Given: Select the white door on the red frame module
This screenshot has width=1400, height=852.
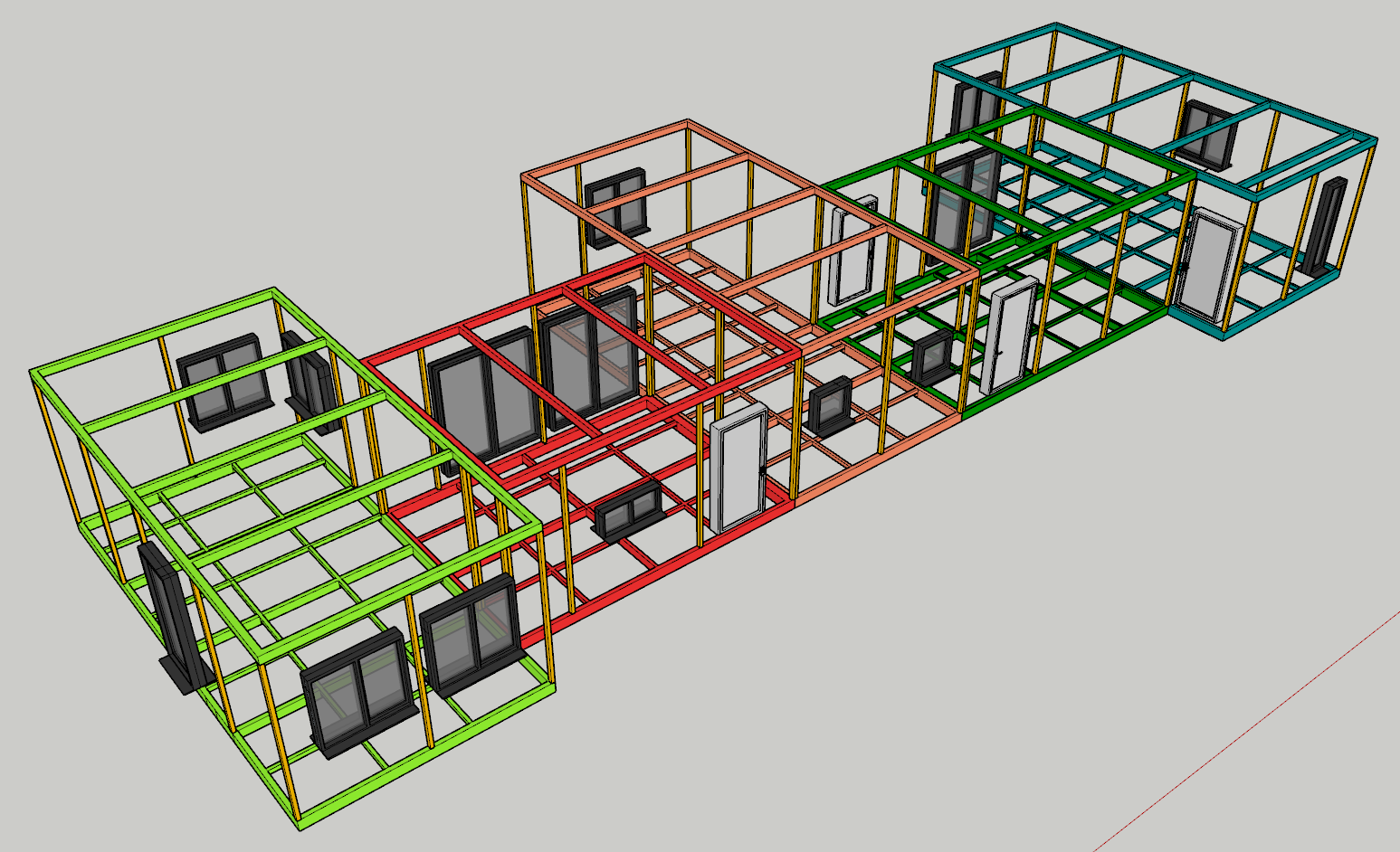Looking at the screenshot, I should 738,469.
